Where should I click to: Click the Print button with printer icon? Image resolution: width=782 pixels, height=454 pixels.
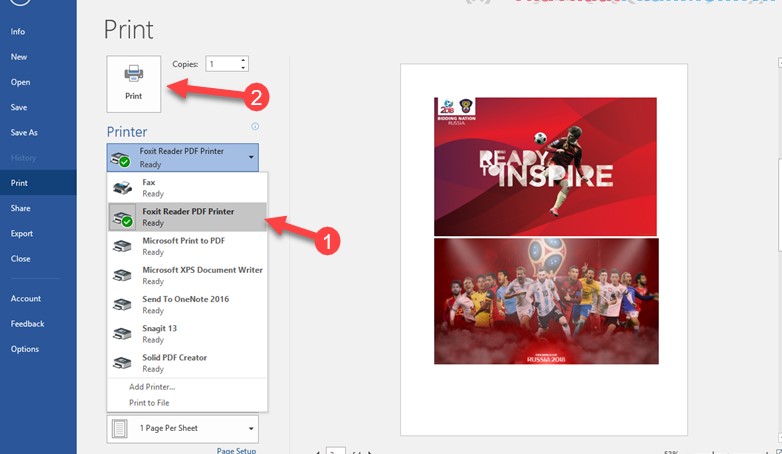pos(133,83)
